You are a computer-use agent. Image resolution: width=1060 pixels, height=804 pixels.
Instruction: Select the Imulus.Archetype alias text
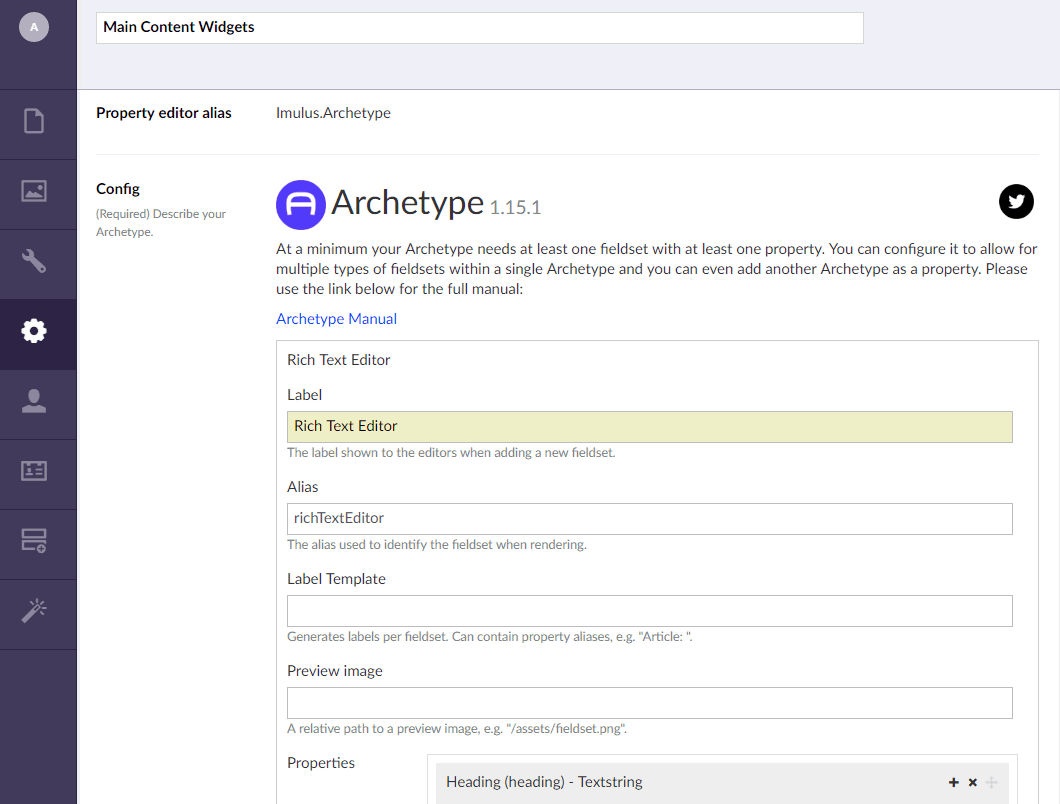[333, 113]
